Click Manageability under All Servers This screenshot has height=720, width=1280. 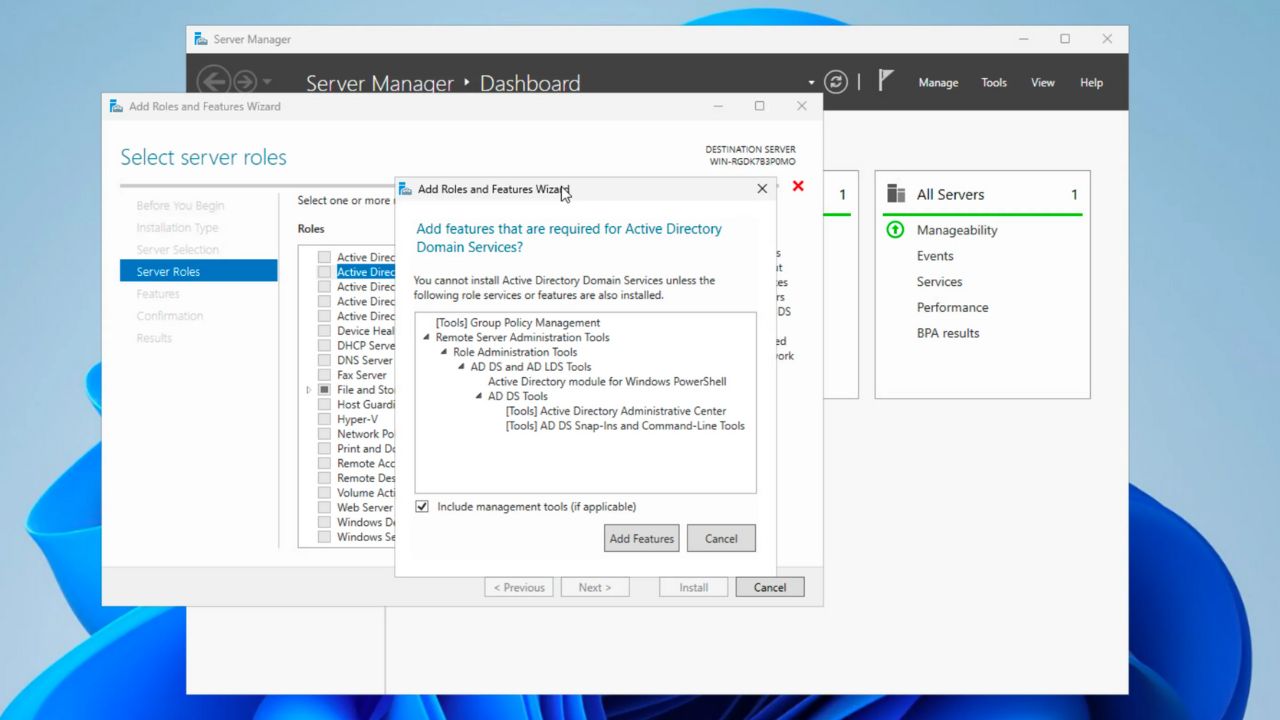click(x=957, y=230)
